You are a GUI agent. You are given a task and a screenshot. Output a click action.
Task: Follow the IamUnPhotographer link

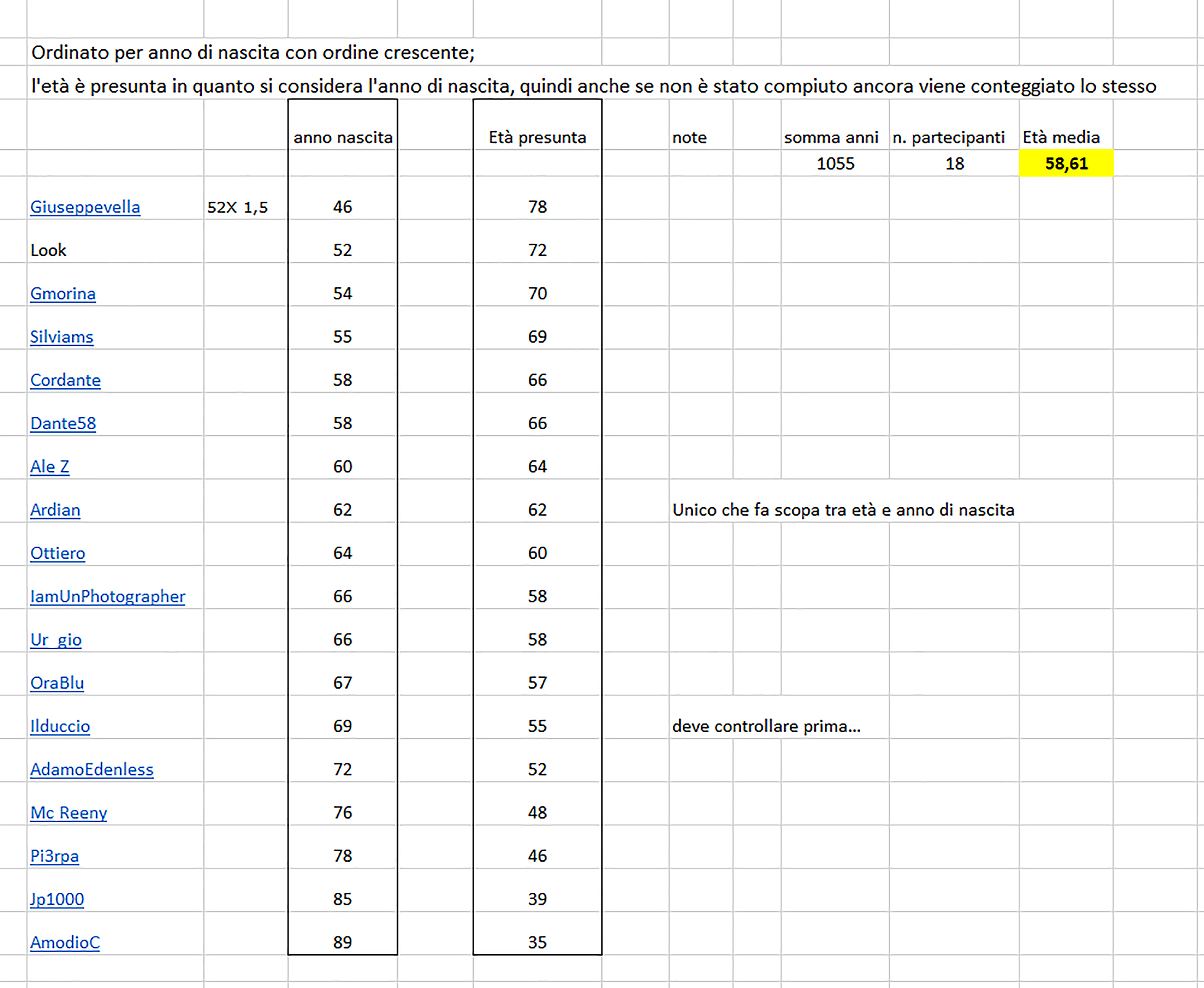pyautogui.click(x=108, y=596)
